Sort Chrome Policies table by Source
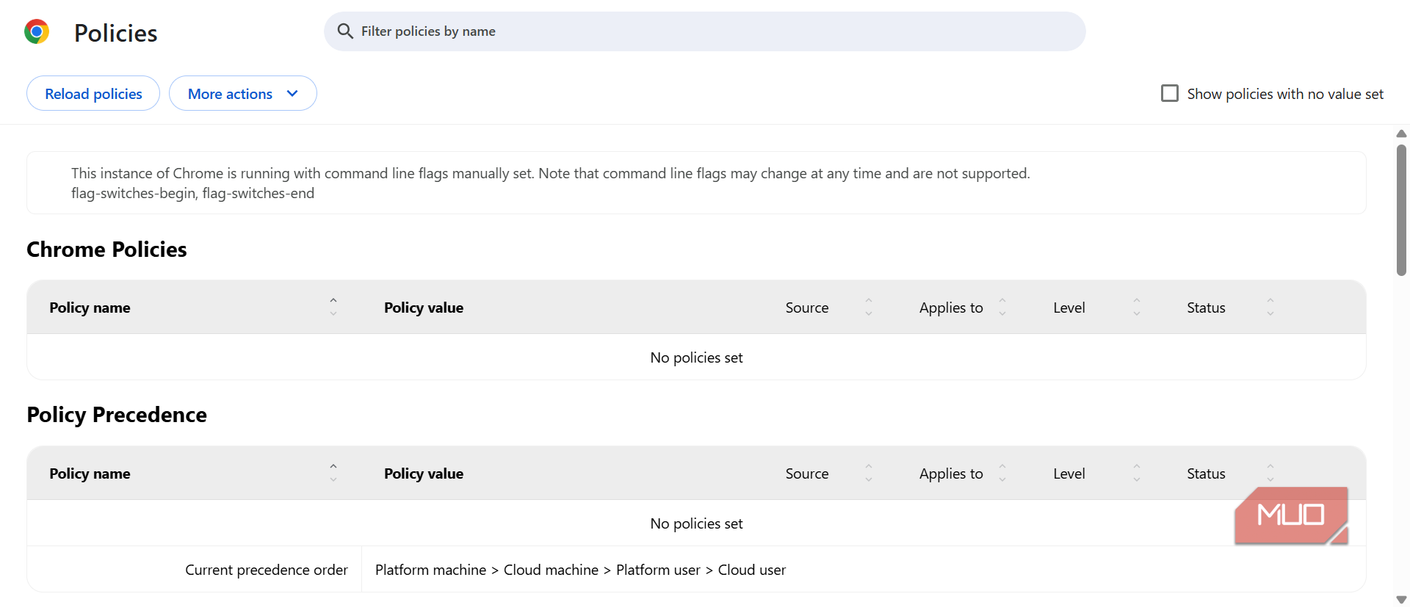1410x607 pixels. point(868,307)
